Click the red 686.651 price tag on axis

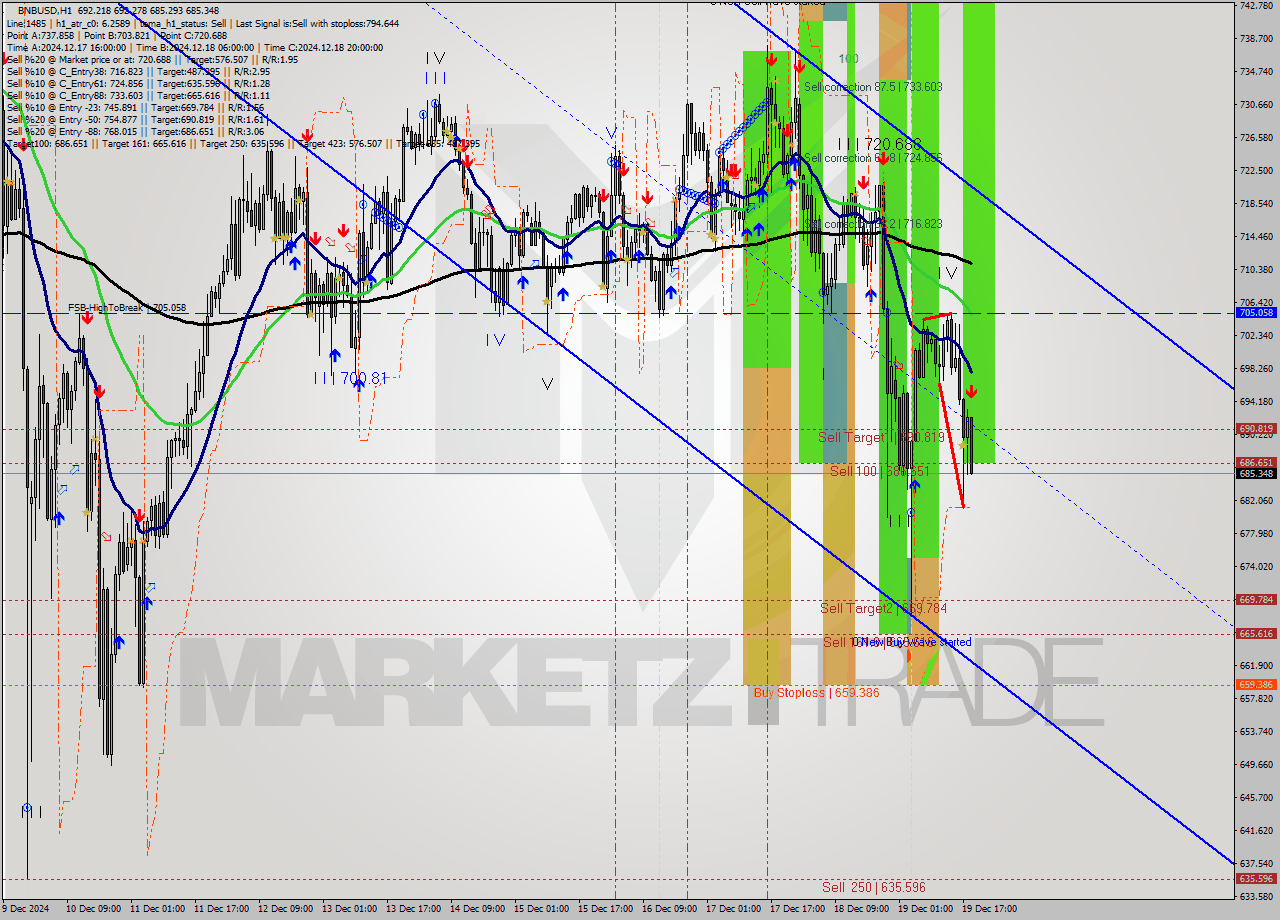click(x=1256, y=463)
